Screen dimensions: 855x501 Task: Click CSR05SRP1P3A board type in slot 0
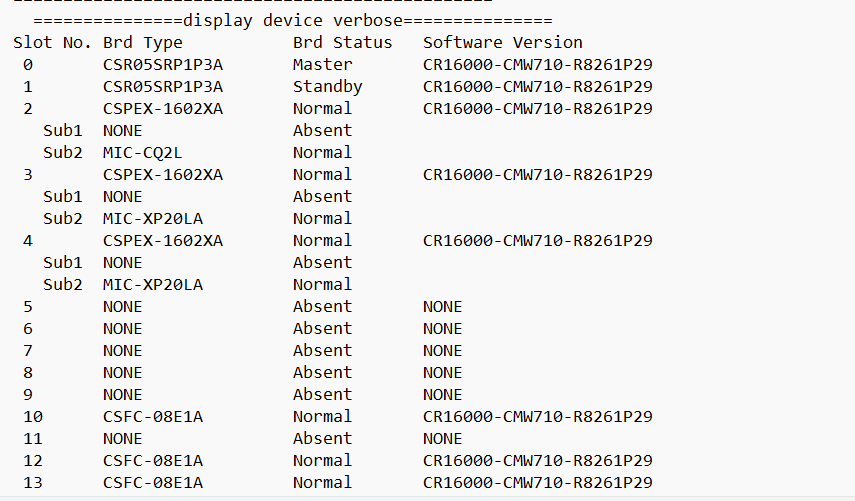tap(162, 64)
